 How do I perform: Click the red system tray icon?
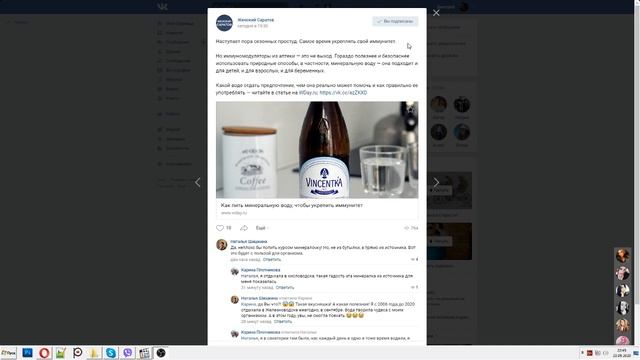pos(589,353)
